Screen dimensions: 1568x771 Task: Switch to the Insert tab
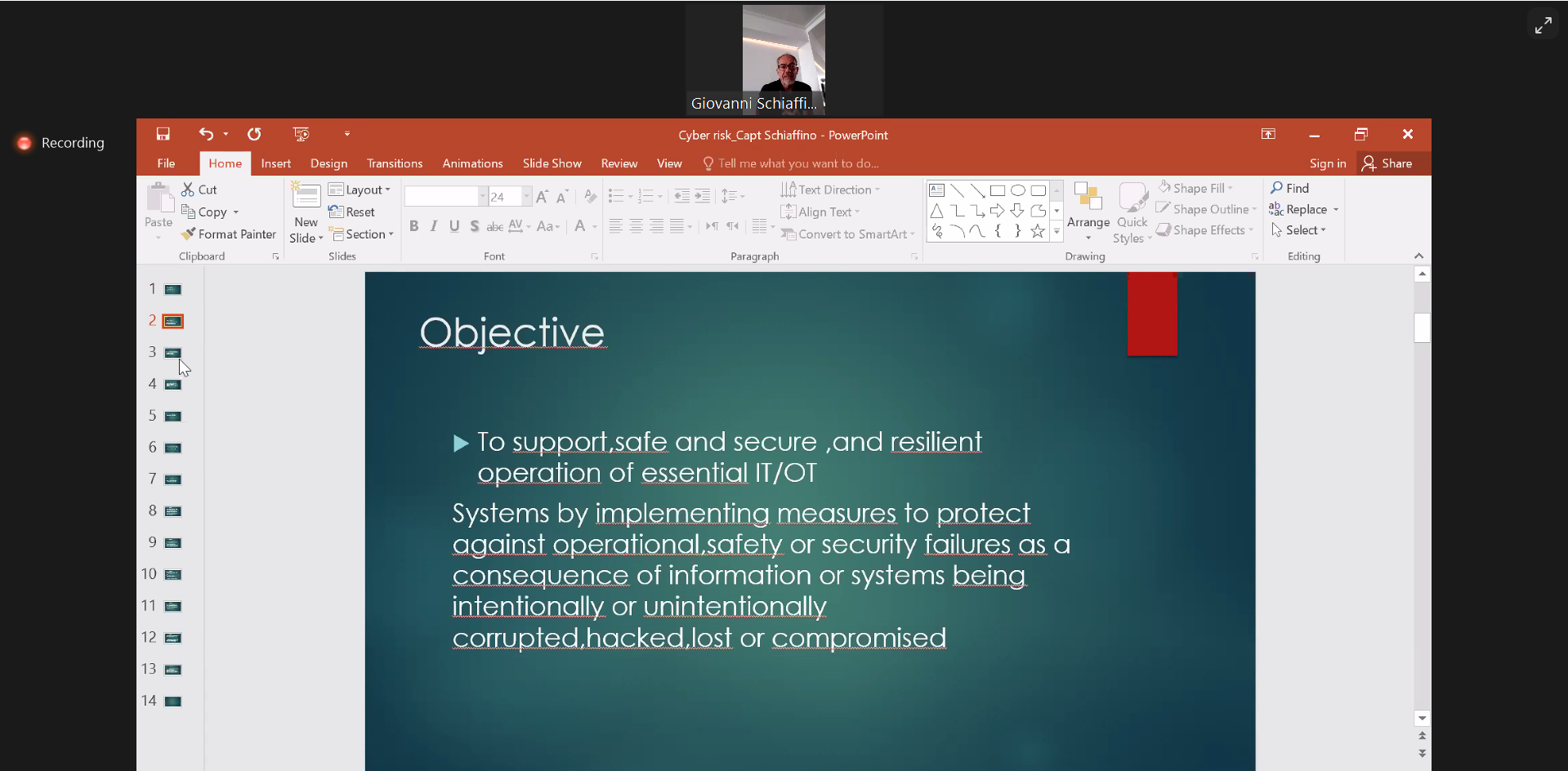coord(275,163)
